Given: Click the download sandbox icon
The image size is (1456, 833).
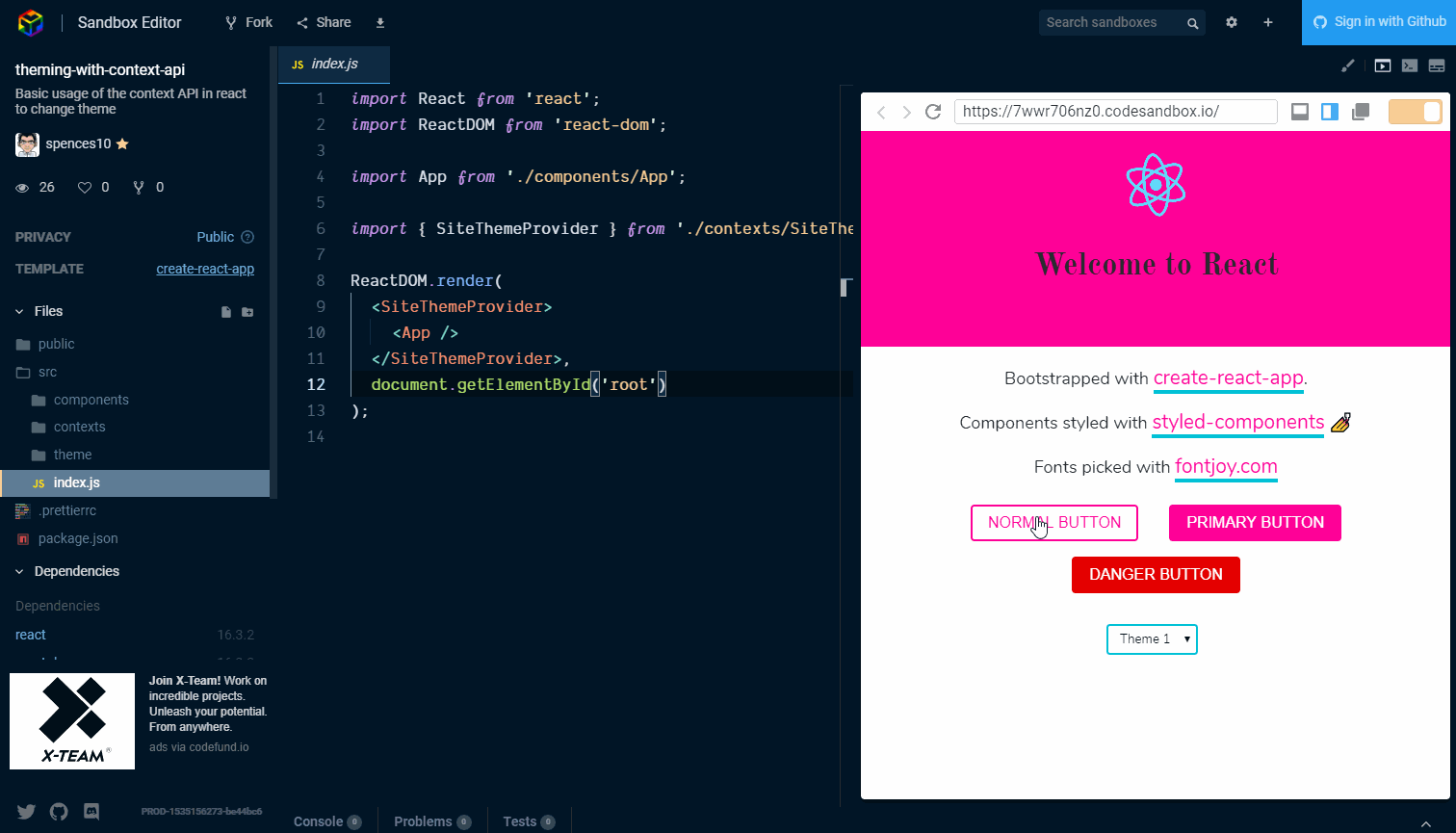Looking at the screenshot, I should [380, 22].
